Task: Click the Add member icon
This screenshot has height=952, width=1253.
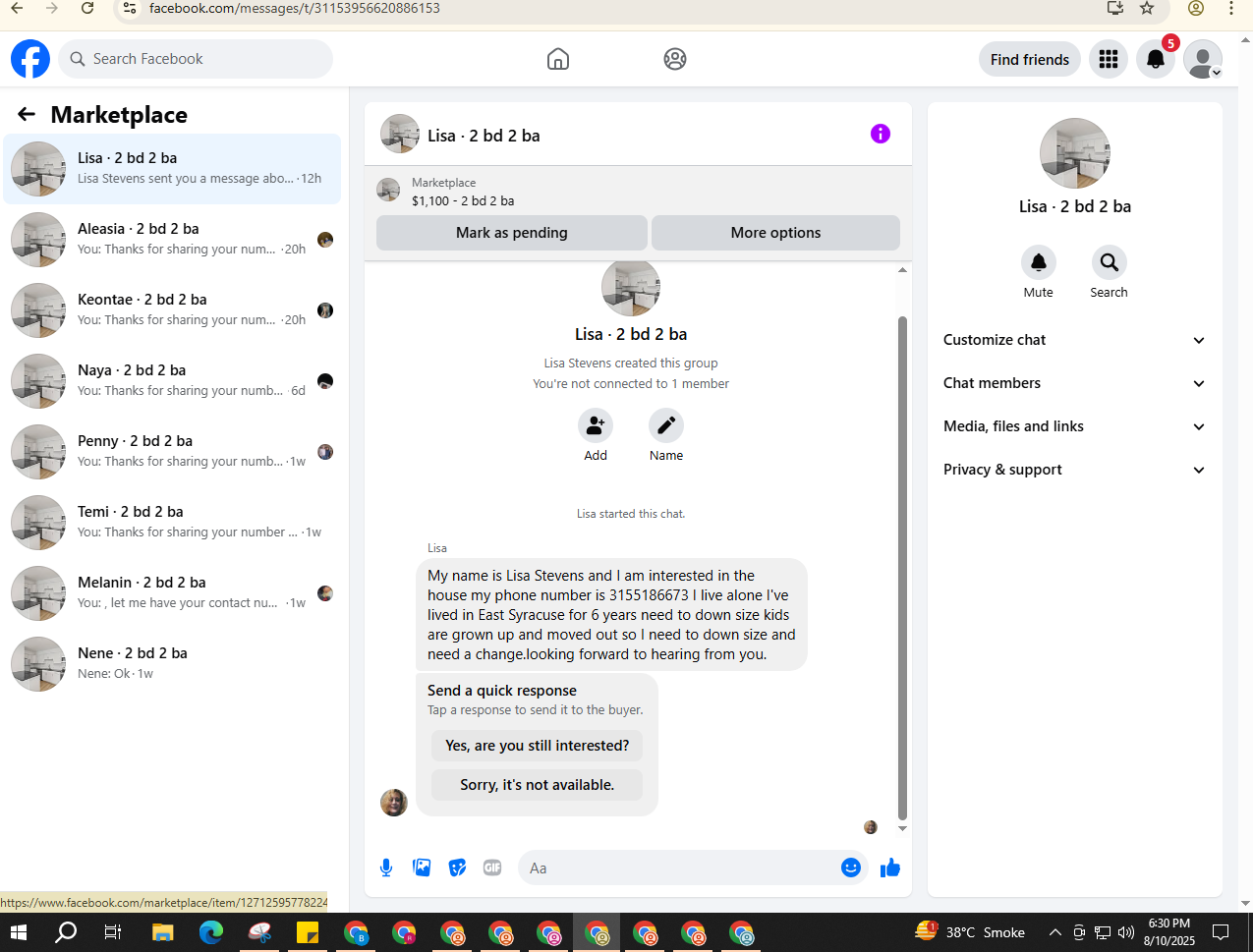Action: pyautogui.click(x=596, y=425)
